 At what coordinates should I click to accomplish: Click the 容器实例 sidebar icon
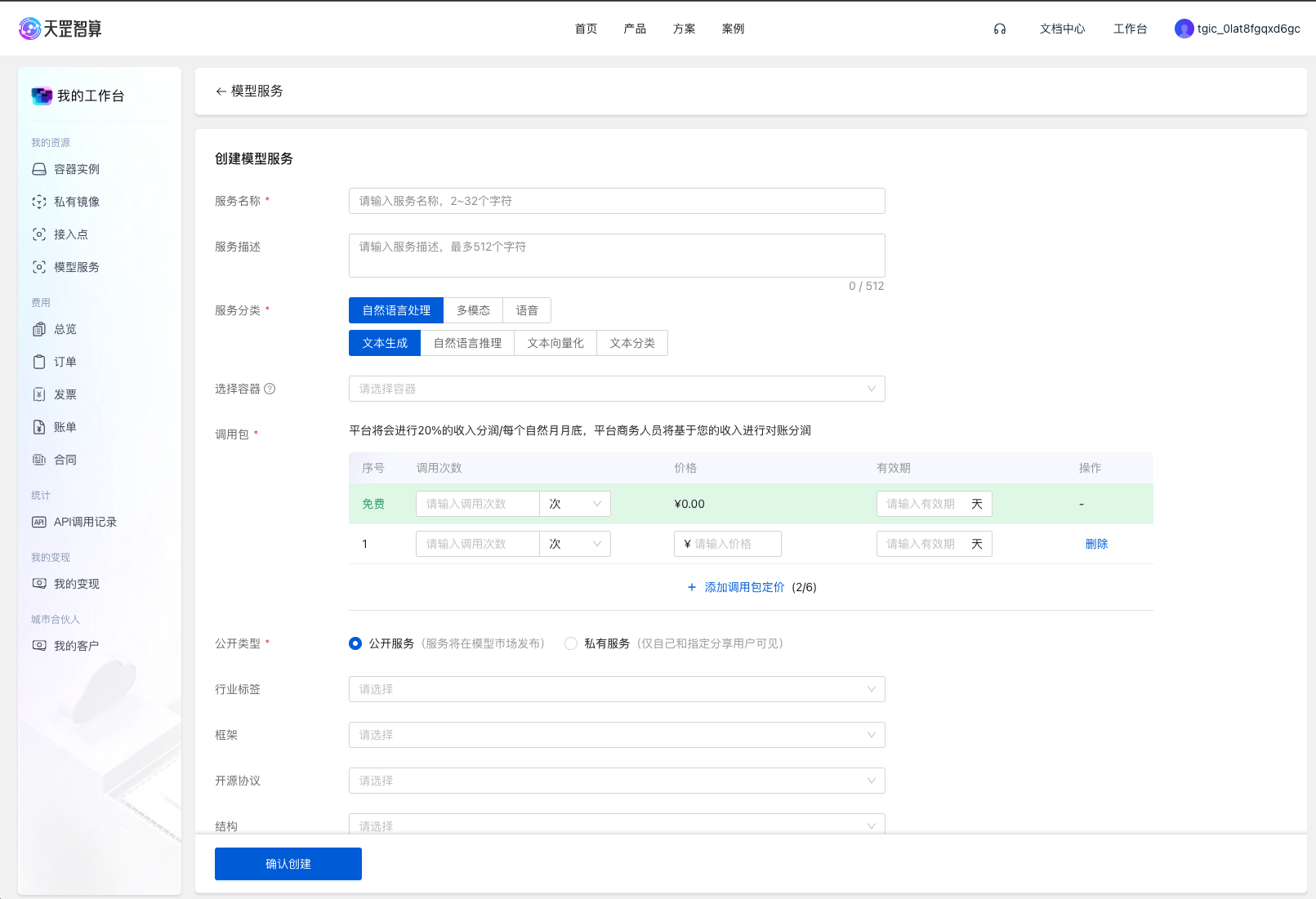[x=39, y=169]
